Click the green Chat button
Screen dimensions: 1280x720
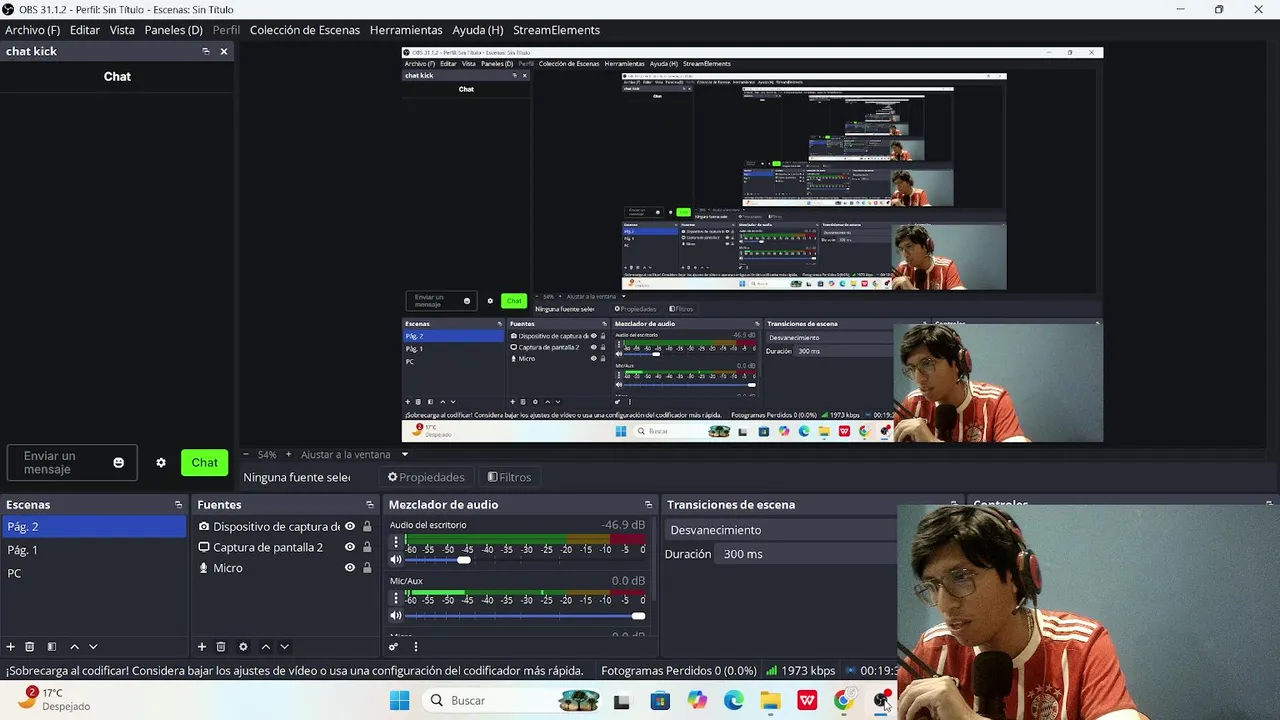point(204,463)
